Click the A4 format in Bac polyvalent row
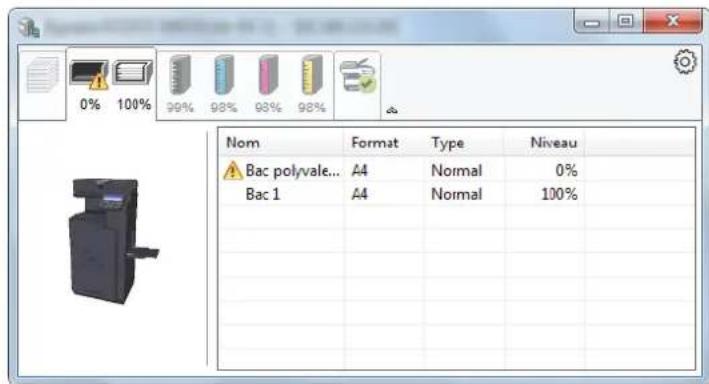This screenshot has width=709, height=384. 359,171
